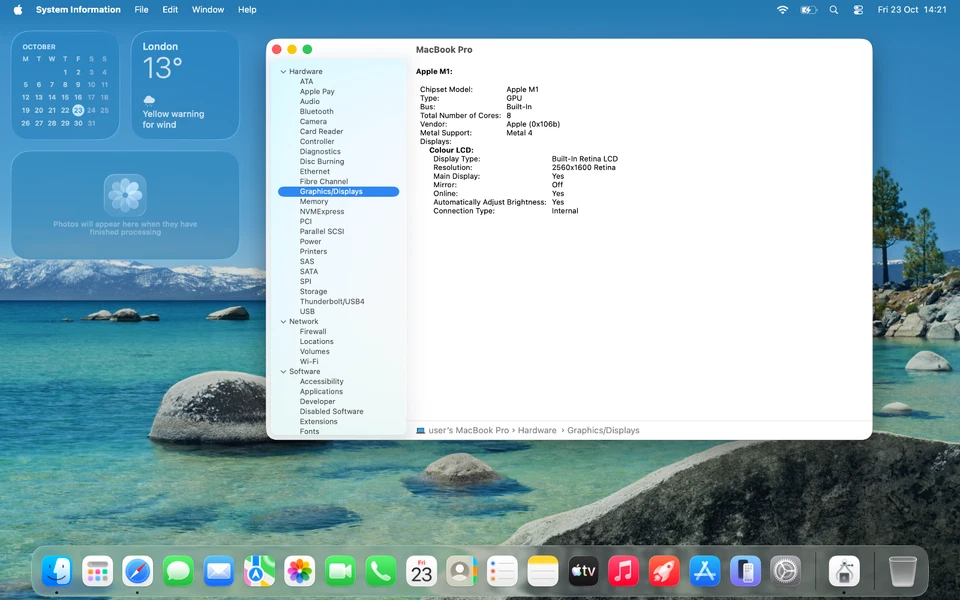Open the Launchpad apps grid icon

click(97, 571)
